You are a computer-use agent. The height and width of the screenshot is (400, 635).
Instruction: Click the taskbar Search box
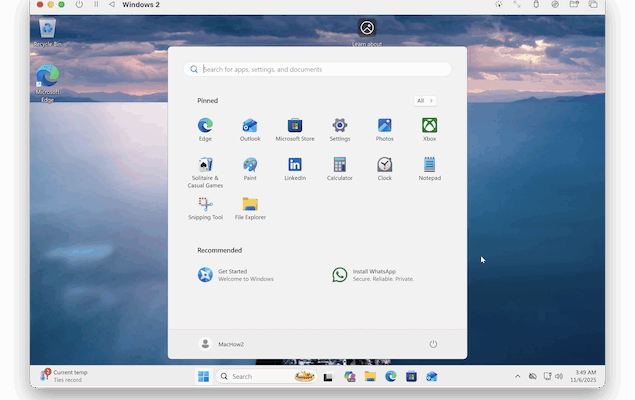[266, 377]
